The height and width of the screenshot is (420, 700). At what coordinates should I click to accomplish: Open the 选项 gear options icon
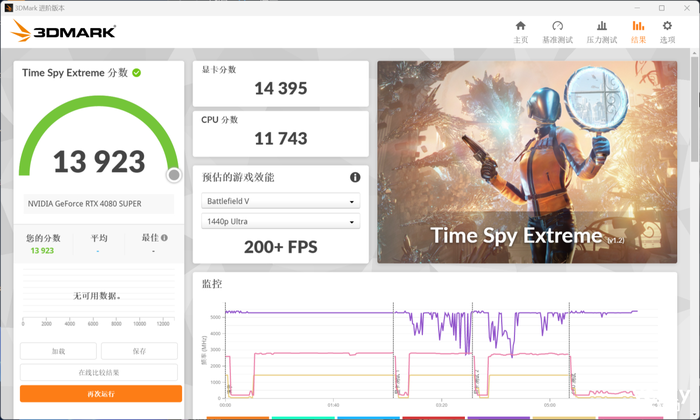[667, 26]
